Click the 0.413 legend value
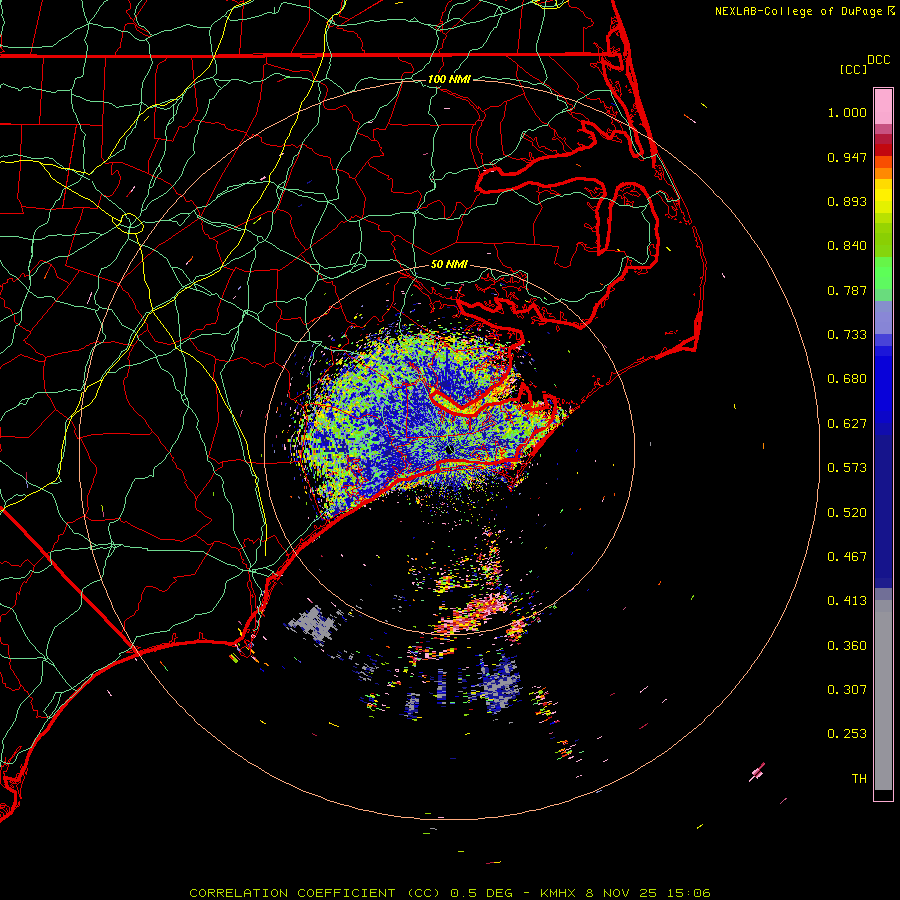The height and width of the screenshot is (900, 900). (847, 601)
